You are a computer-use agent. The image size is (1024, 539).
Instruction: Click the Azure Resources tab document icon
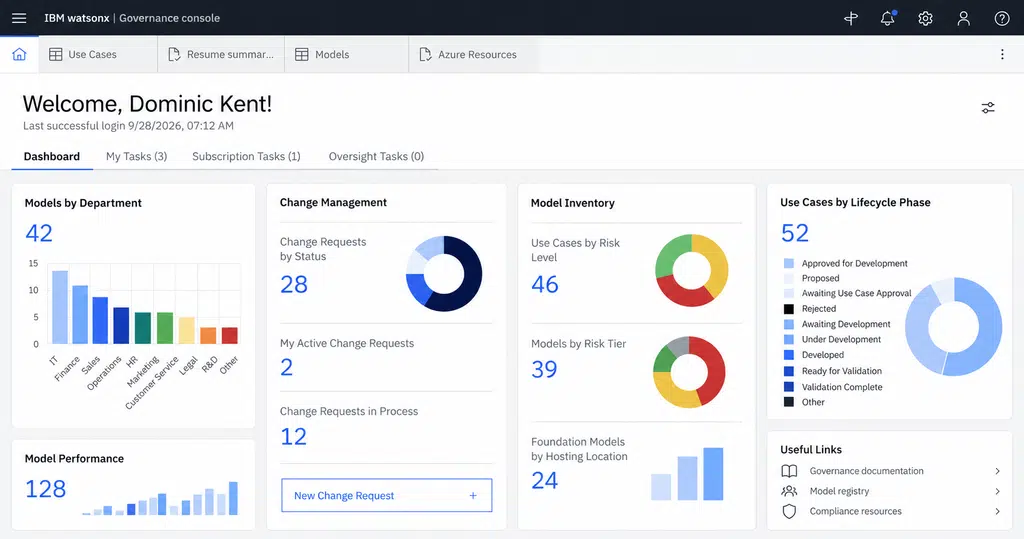click(x=425, y=54)
